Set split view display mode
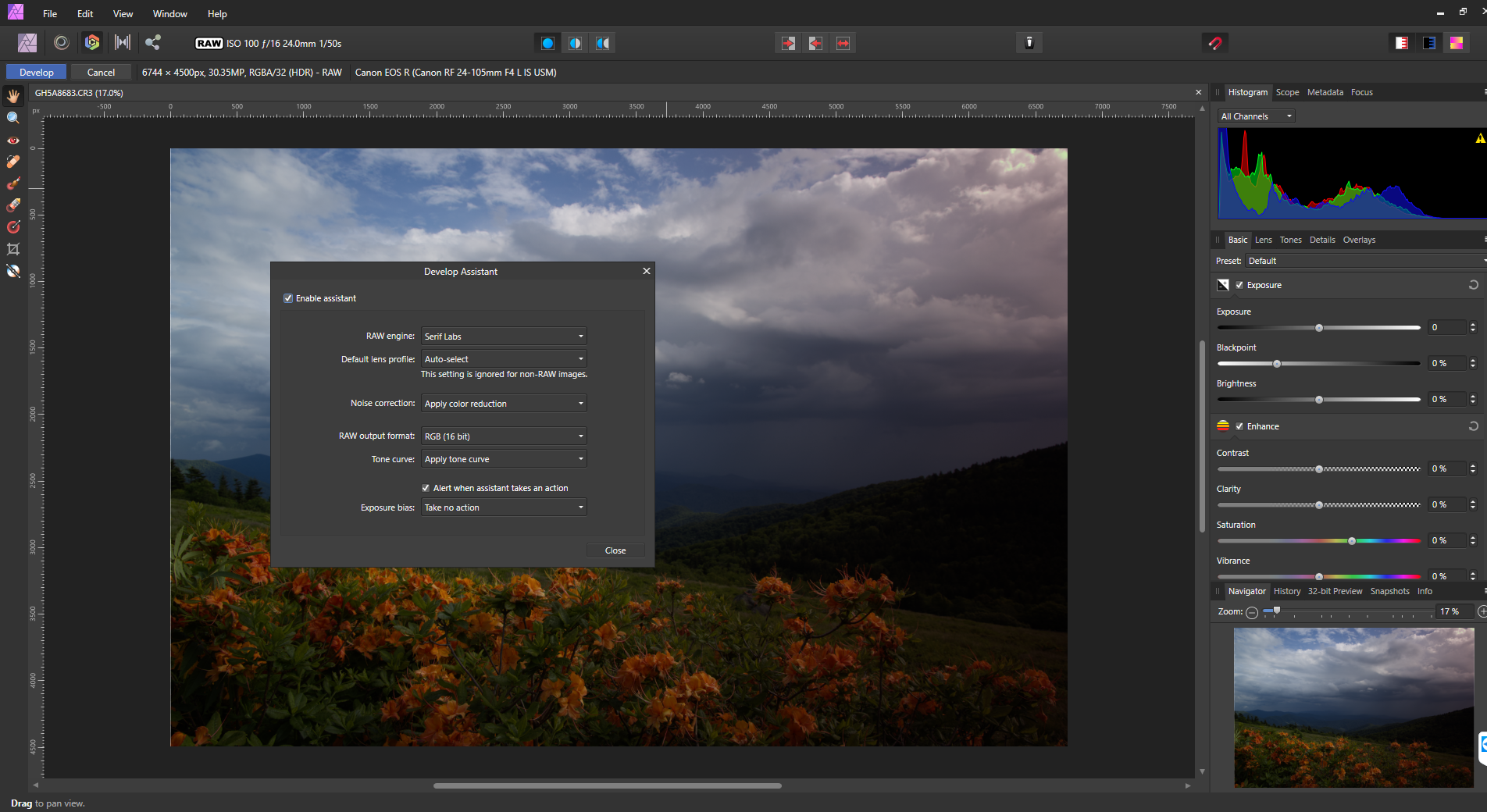This screenshot has height=812, width=1487. click(x=575, y=43)
